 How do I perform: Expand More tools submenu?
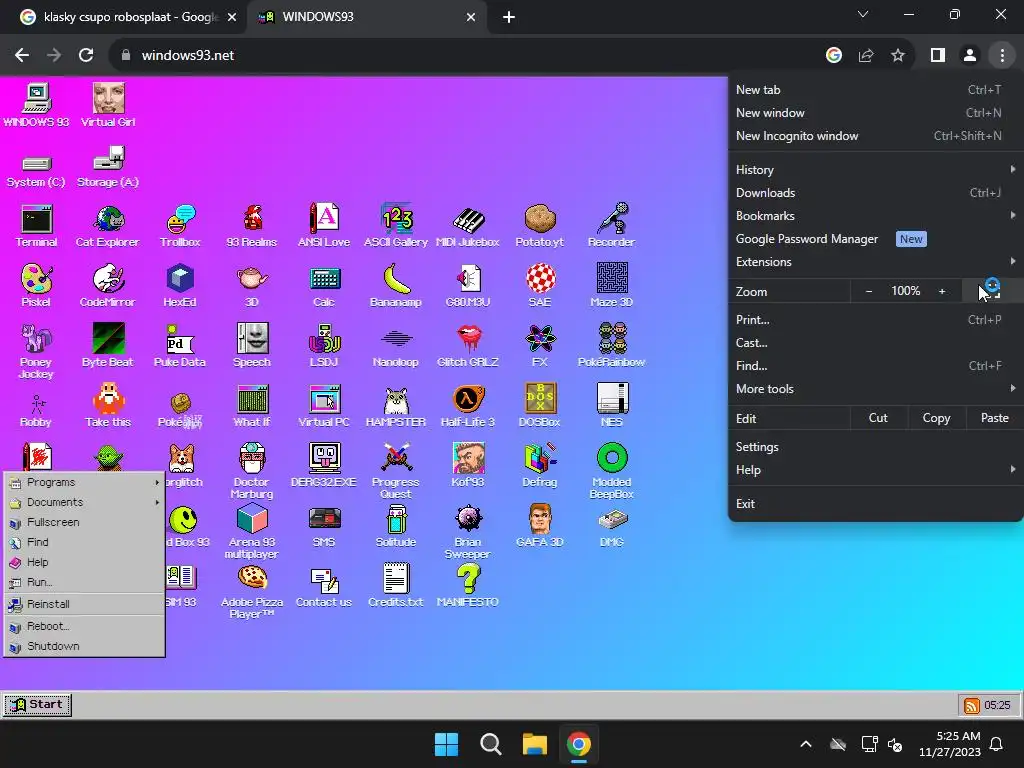pos(876,389)
